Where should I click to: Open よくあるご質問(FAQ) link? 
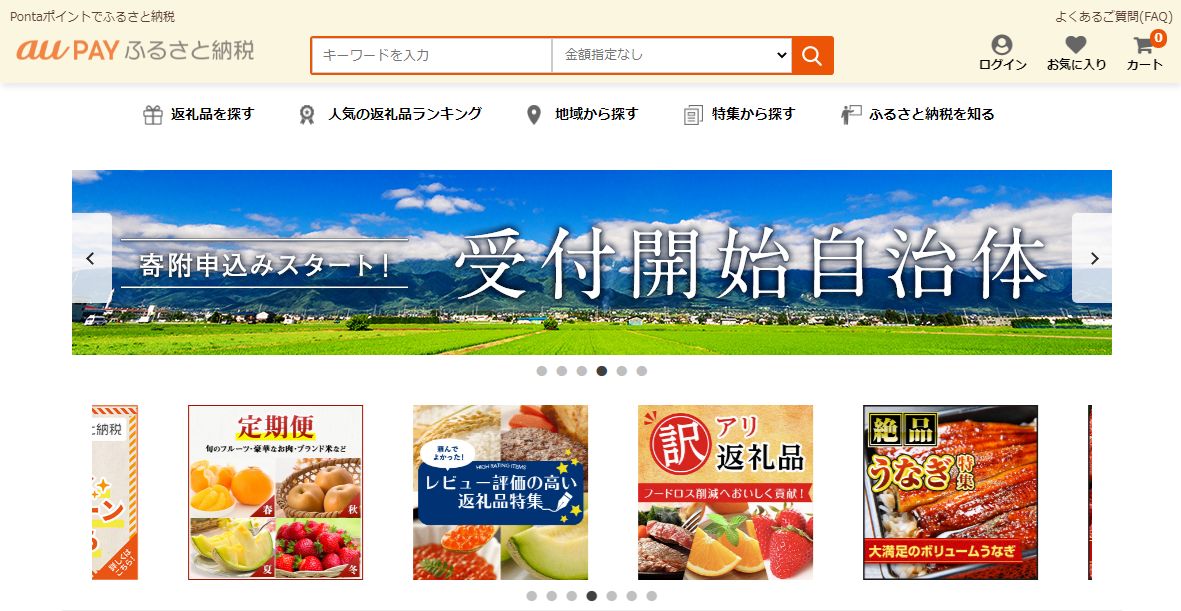[x=1113, y=17]
